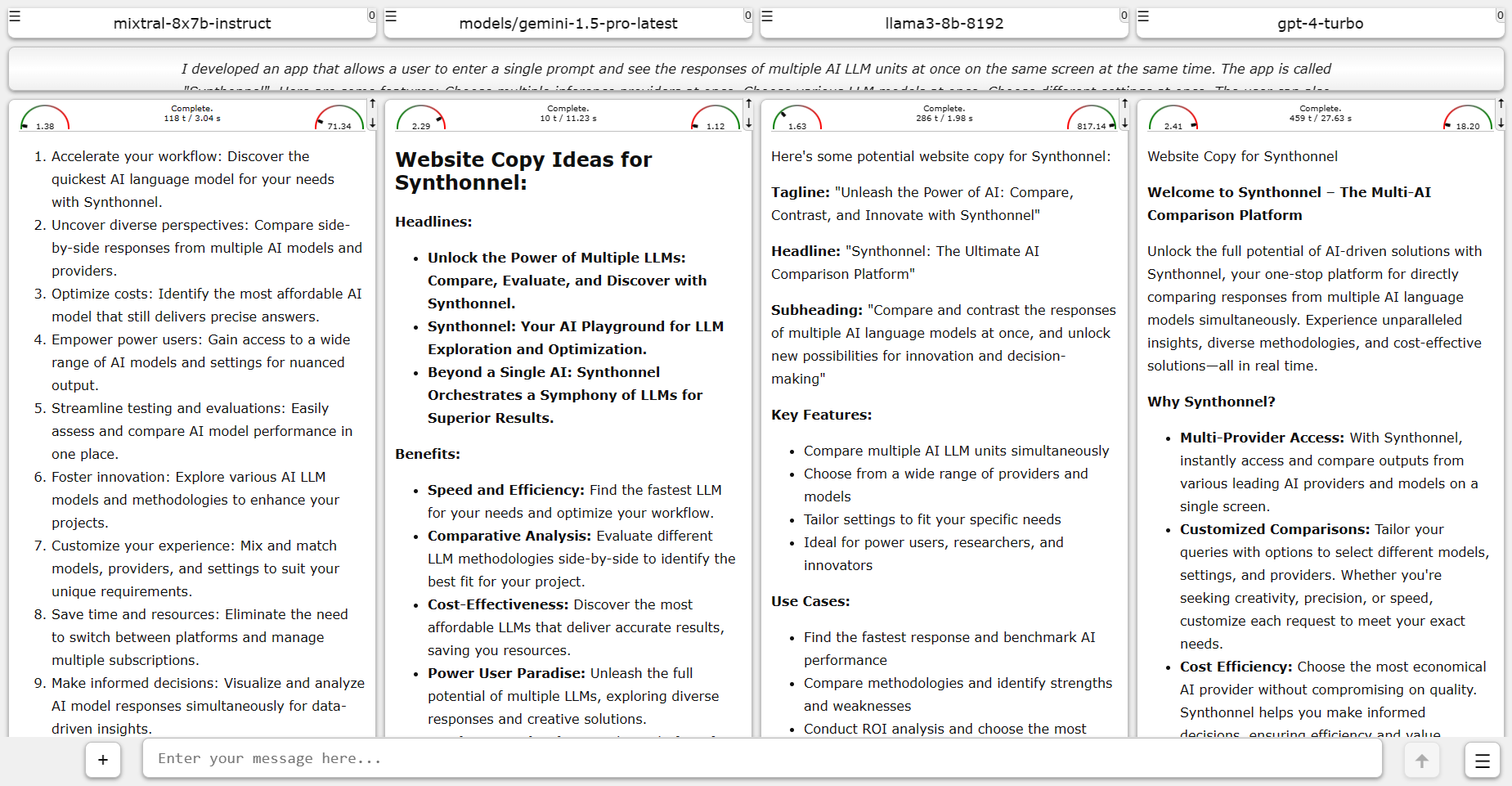Click 'Comparative Analysis:' bullet in gemini response
The image size is (1512, 786).
pyautogui.click(x=509, y=536)
